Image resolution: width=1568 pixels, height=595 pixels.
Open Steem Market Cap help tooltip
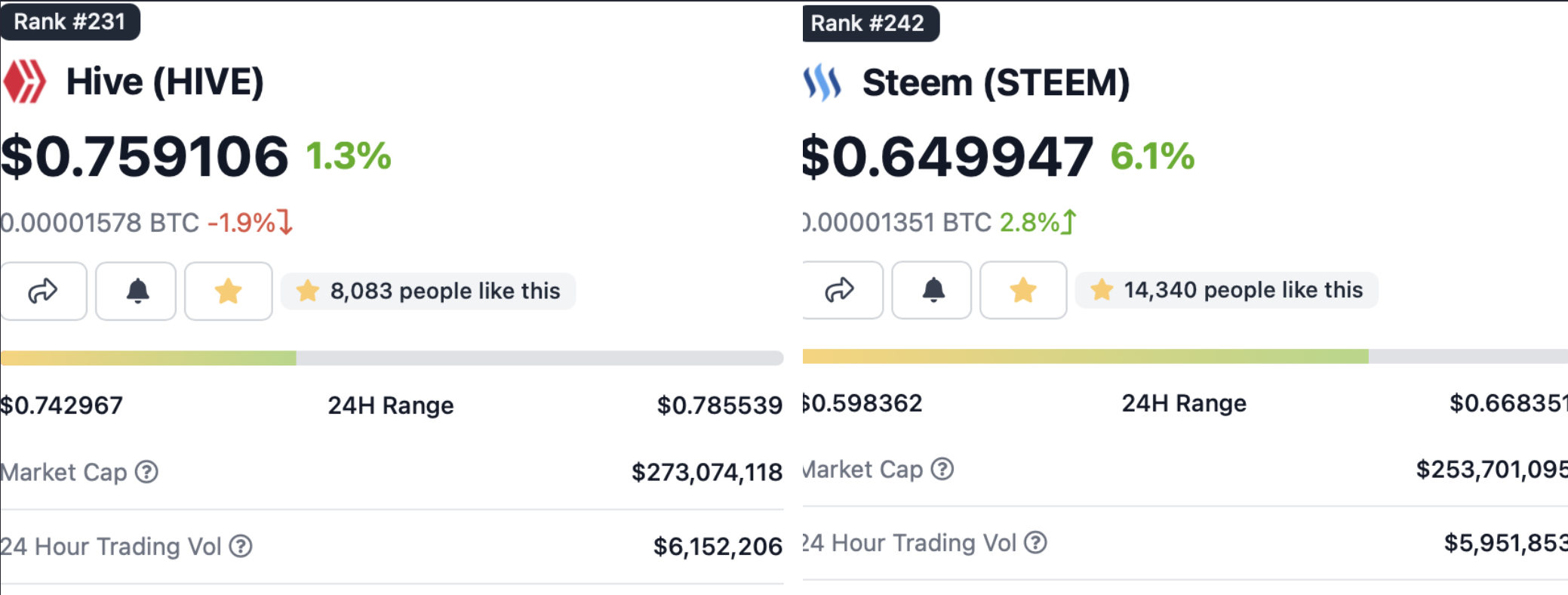coord(942,469)
